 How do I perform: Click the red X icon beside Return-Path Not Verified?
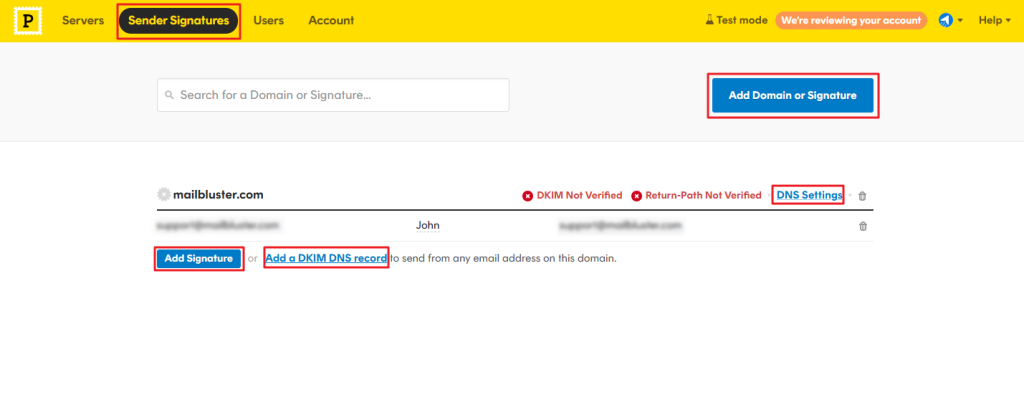[x=637, y=196]
